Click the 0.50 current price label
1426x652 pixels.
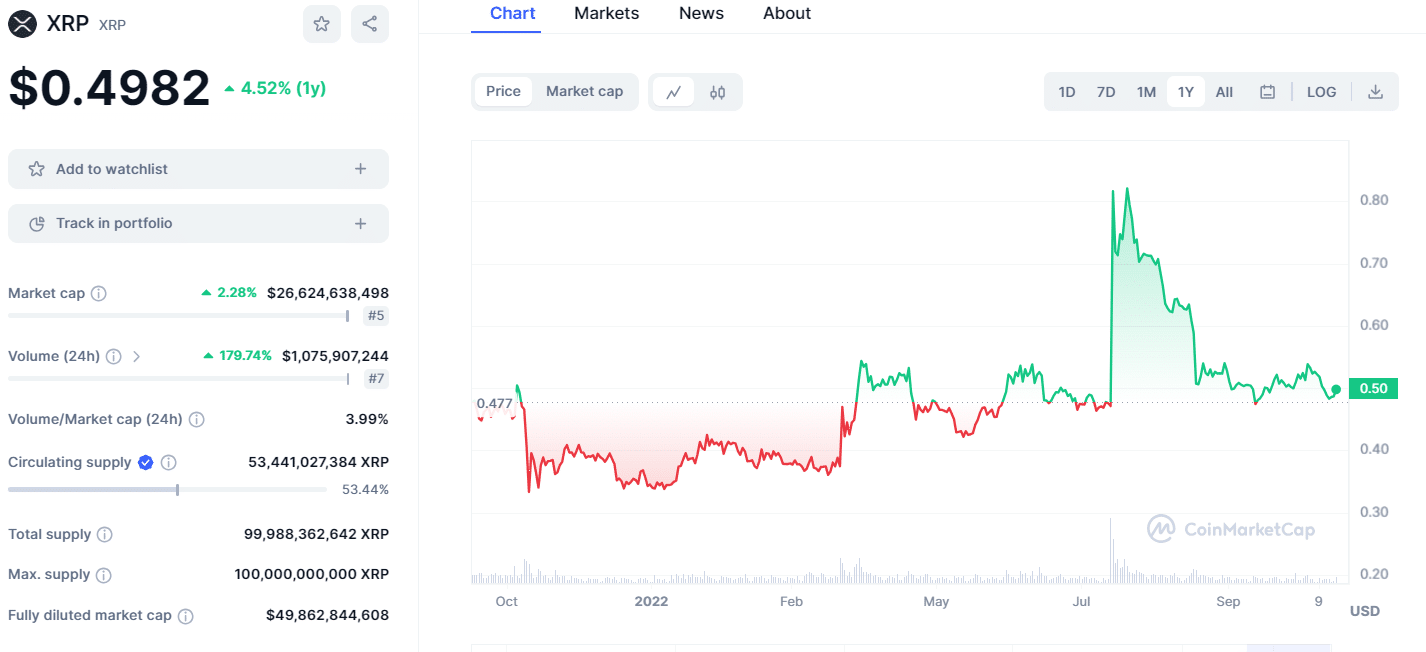(1373, 389)
